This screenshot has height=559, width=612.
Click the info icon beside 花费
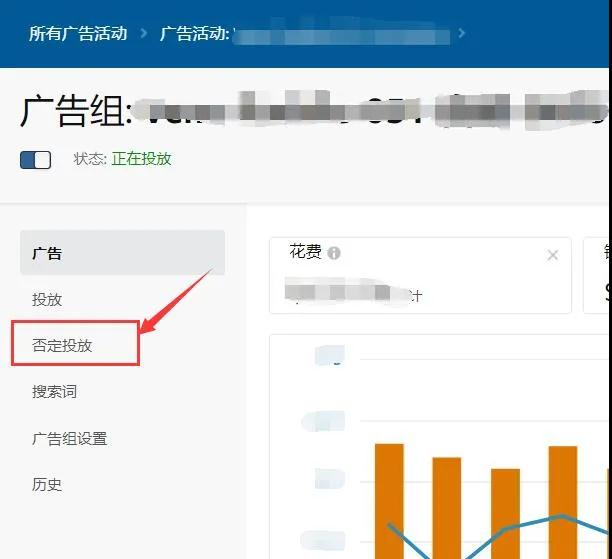tap(334, 253)
